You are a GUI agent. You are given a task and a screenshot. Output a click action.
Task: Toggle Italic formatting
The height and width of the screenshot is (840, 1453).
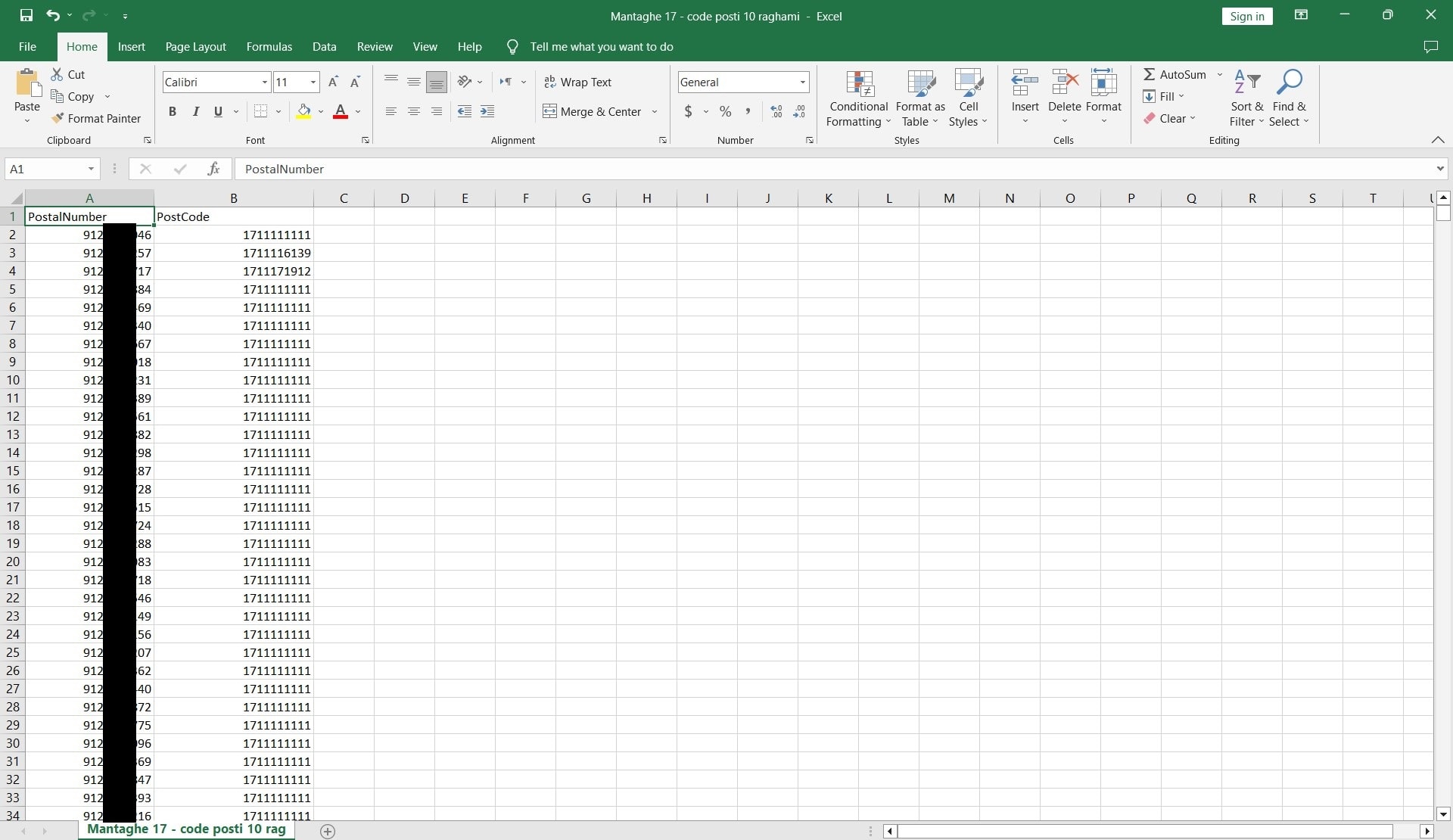point(195,111)
